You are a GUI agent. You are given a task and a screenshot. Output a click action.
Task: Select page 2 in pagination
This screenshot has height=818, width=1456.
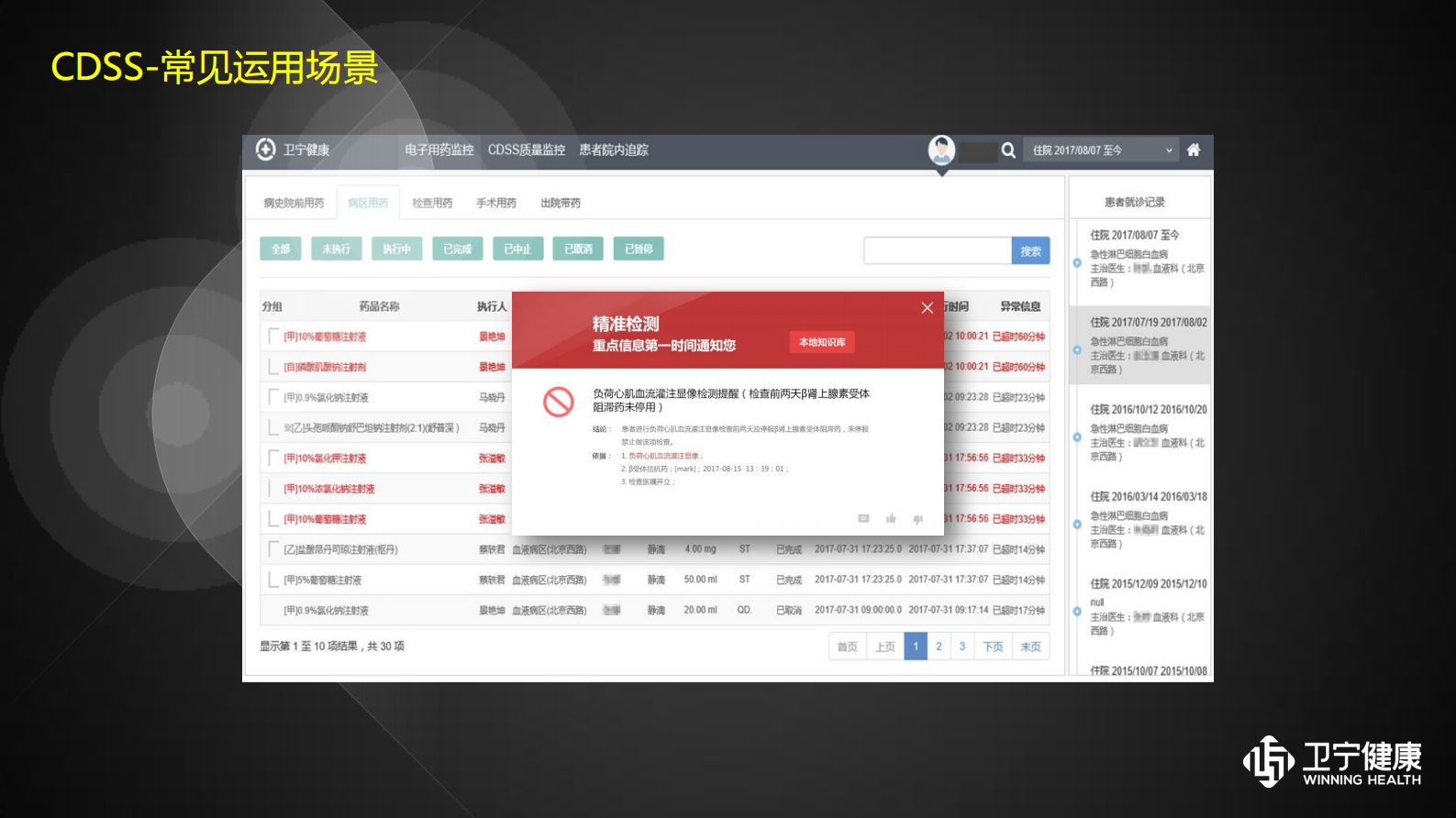tap(939, 647)
